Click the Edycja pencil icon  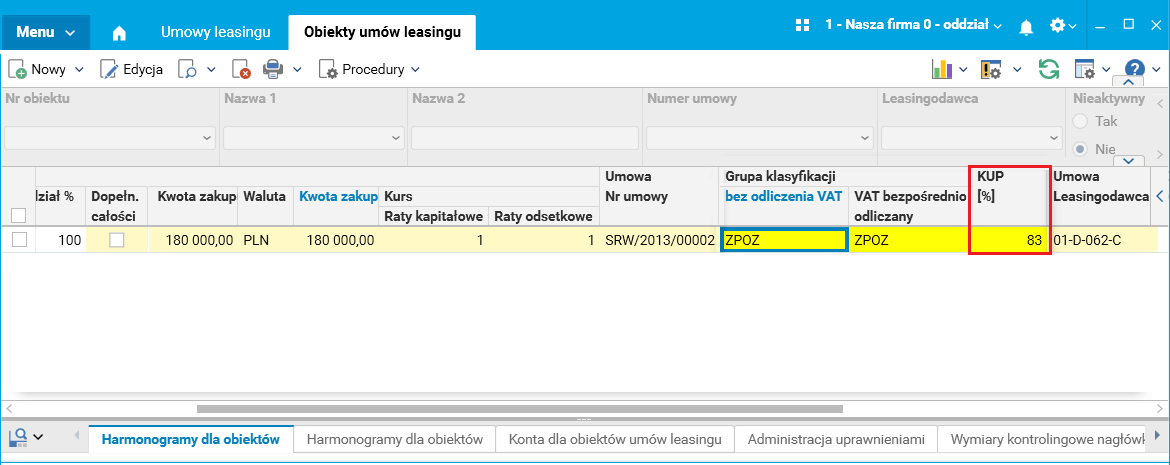pos(109,69)
